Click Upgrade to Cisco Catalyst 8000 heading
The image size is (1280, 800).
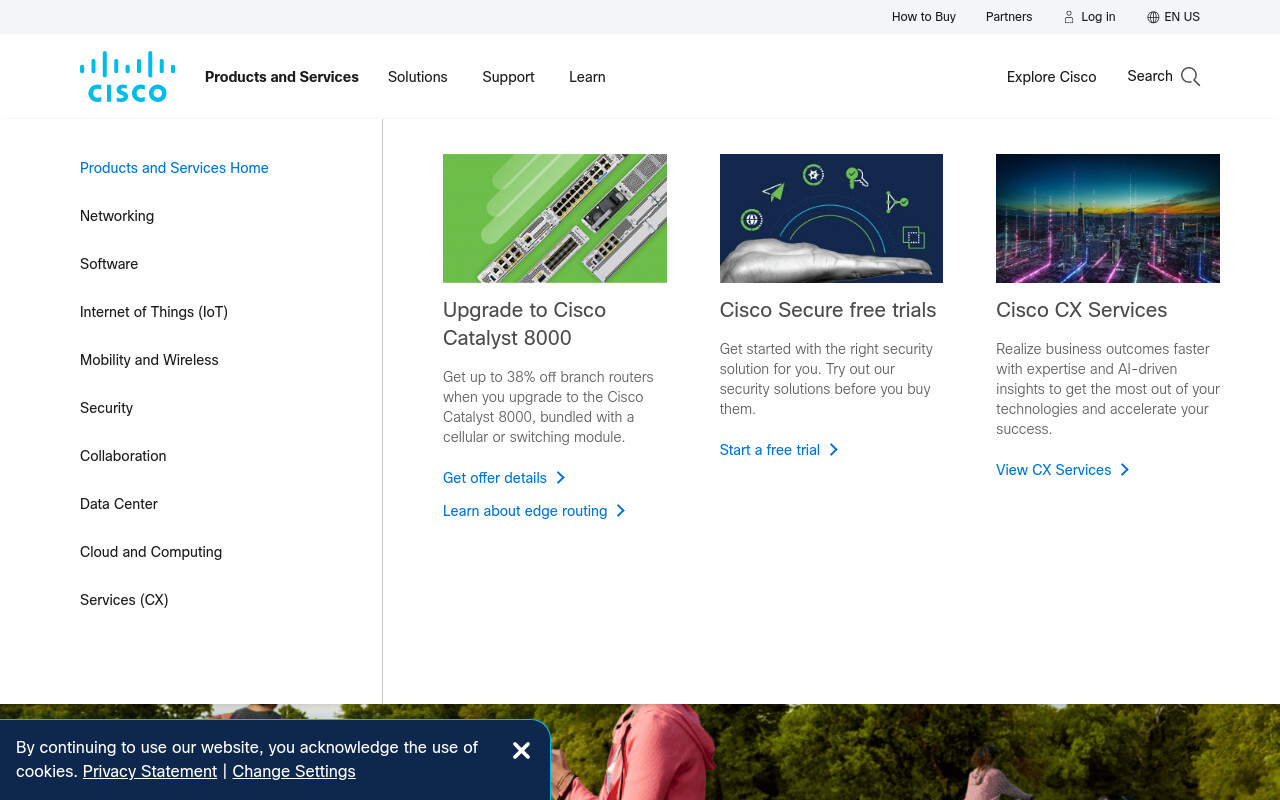click(524, 324)
